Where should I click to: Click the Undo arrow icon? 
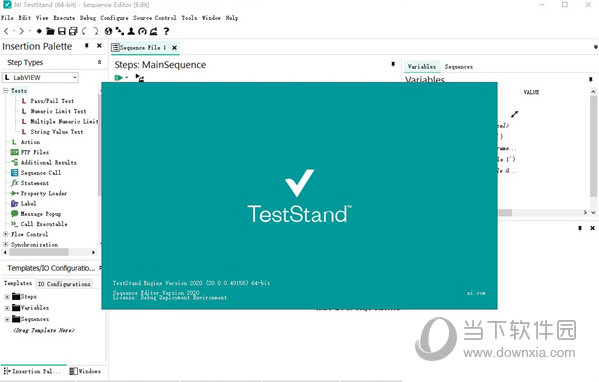(84, 31)
